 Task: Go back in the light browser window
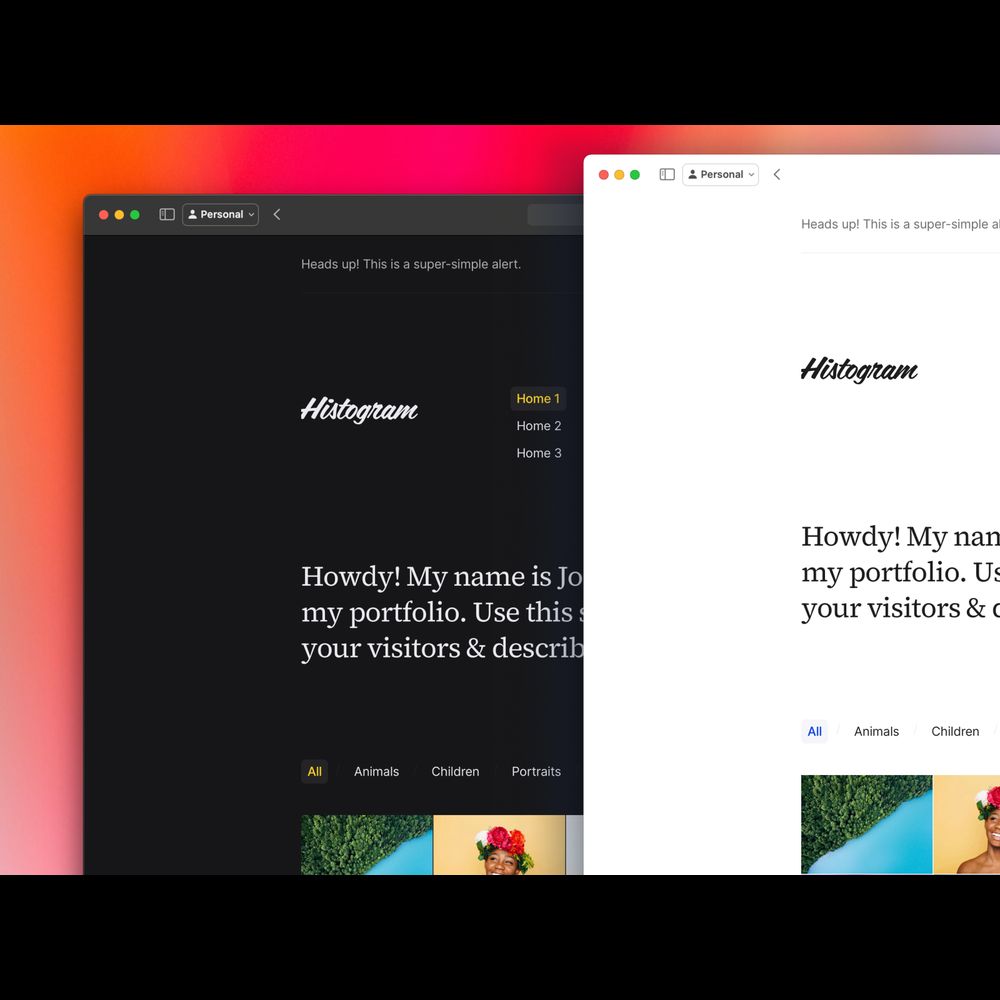[x=777, y=174]
